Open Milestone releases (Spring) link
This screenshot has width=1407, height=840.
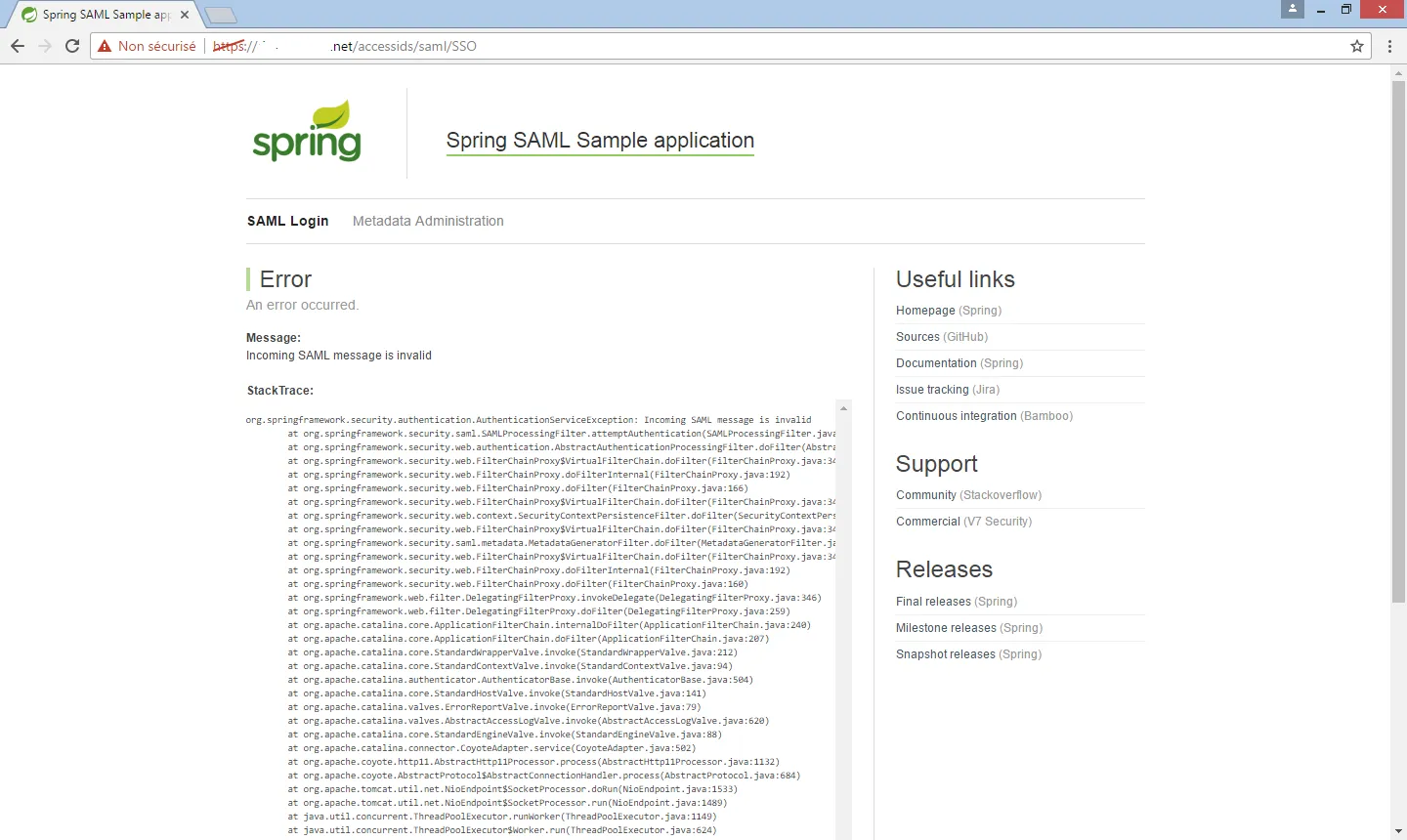(x=969, y=628)
